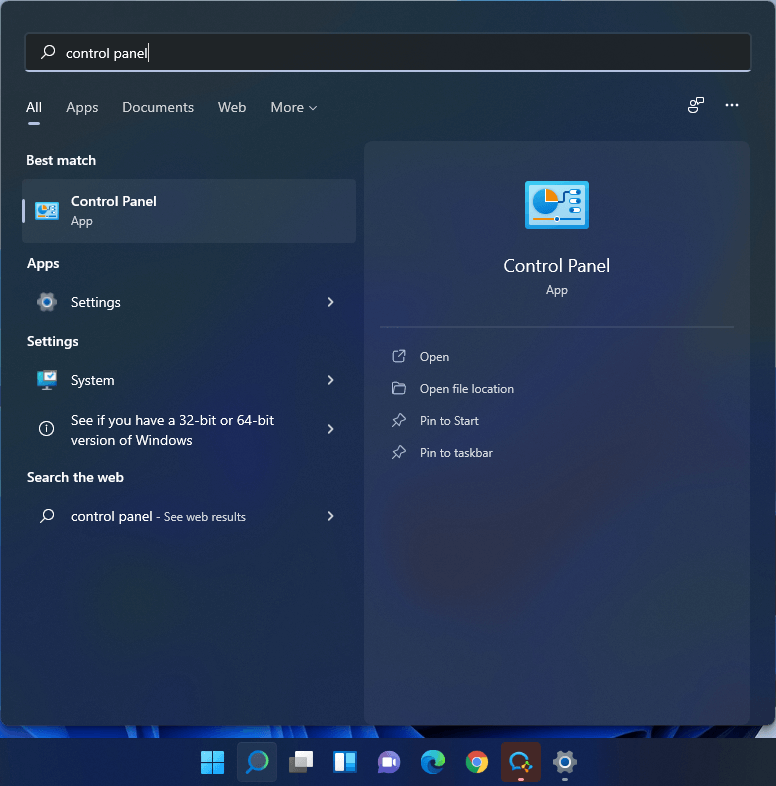This screenshot has height=786, width=776.
Task: Click the folder icon for Open file location
Action: point(399,388)
